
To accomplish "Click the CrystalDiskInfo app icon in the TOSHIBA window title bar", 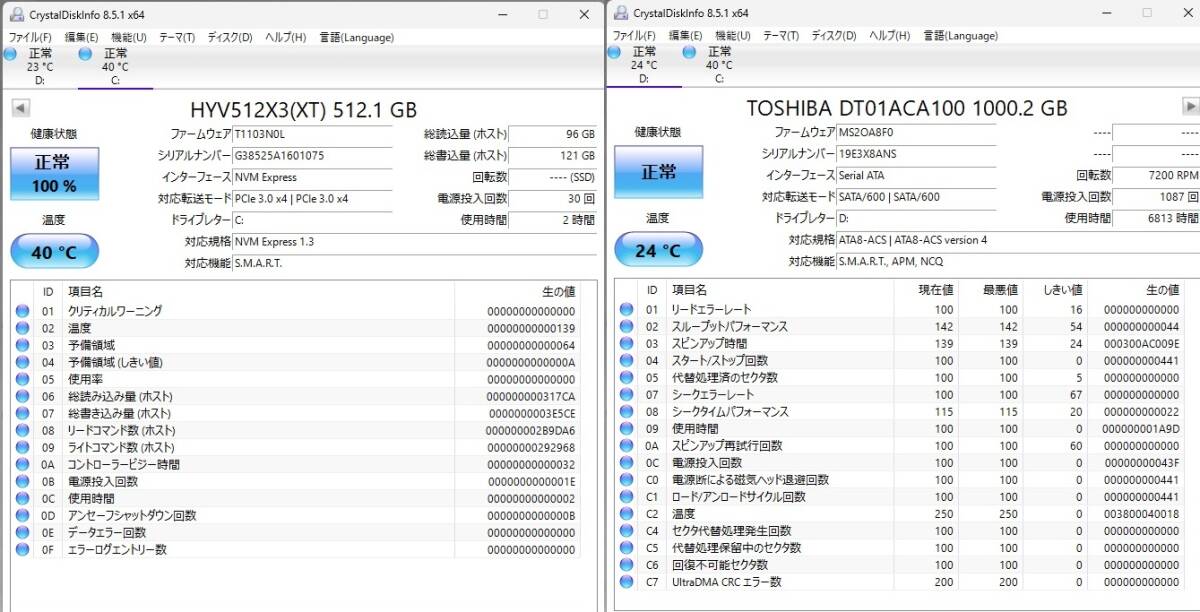I will [621, 13].
